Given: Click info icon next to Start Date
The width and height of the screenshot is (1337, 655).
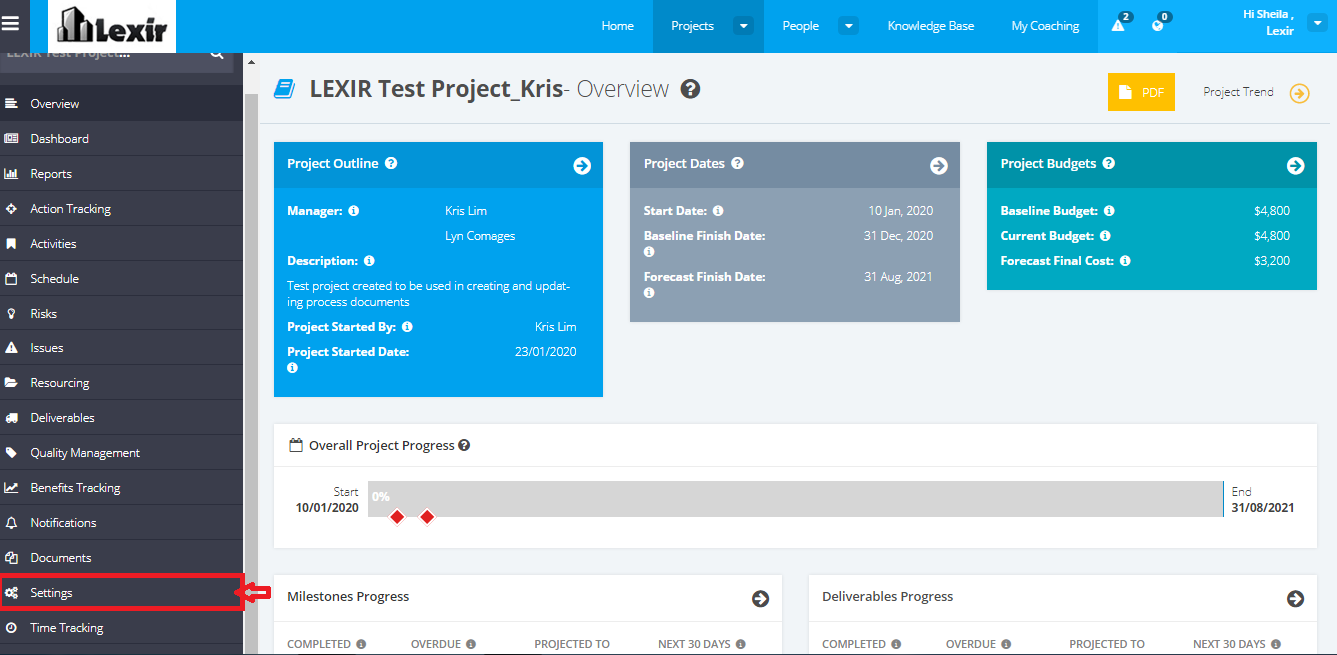Looking at the screenshot, I should click(718, 211).
